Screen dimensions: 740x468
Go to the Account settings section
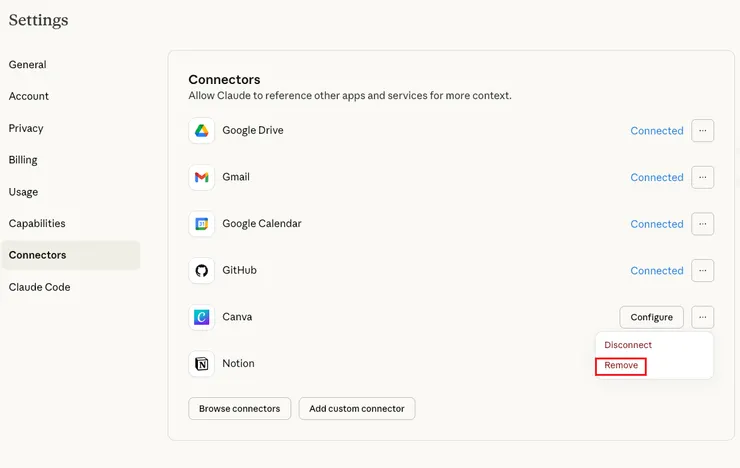[28, 96]
